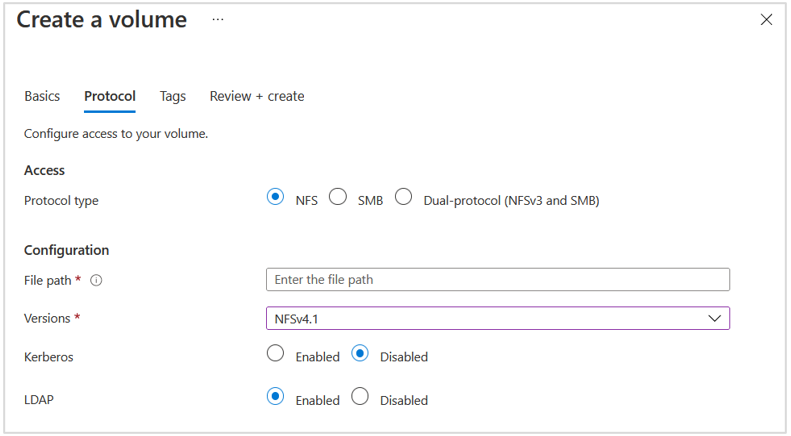
Task: Select the SMB protocol type
Action: (338, 198)
